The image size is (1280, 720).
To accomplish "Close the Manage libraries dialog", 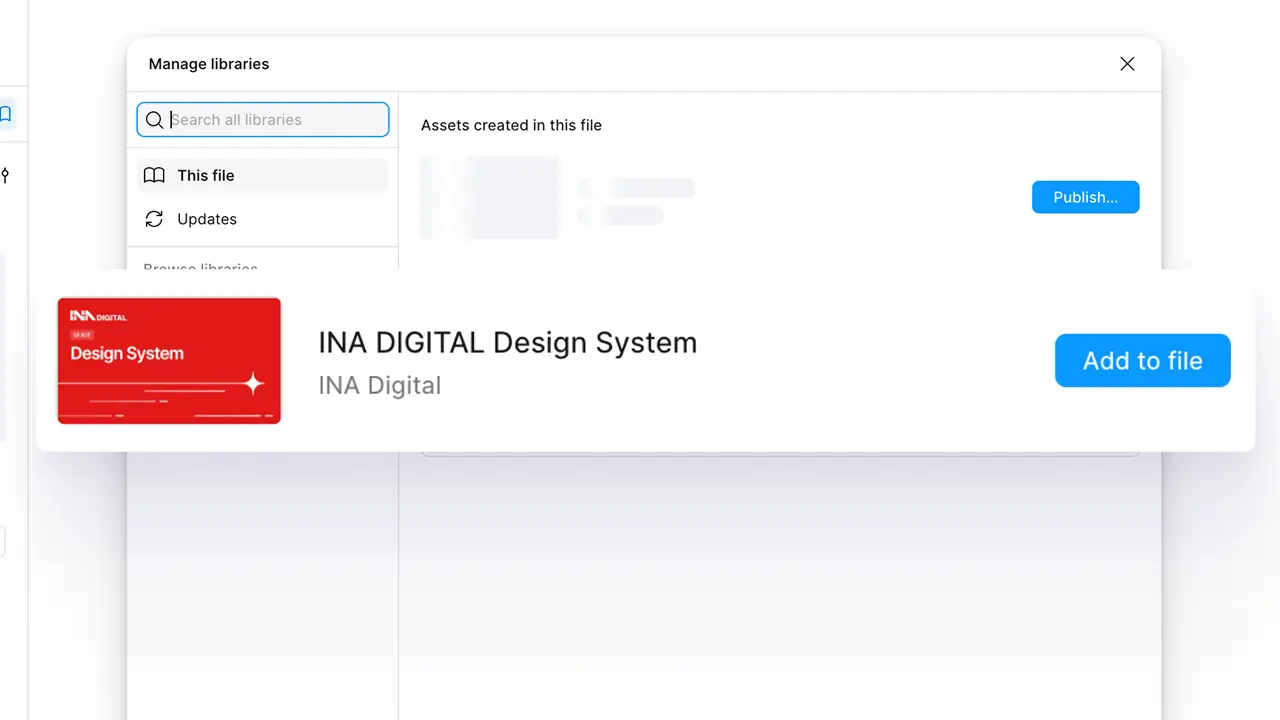I will click(1127, 64).
